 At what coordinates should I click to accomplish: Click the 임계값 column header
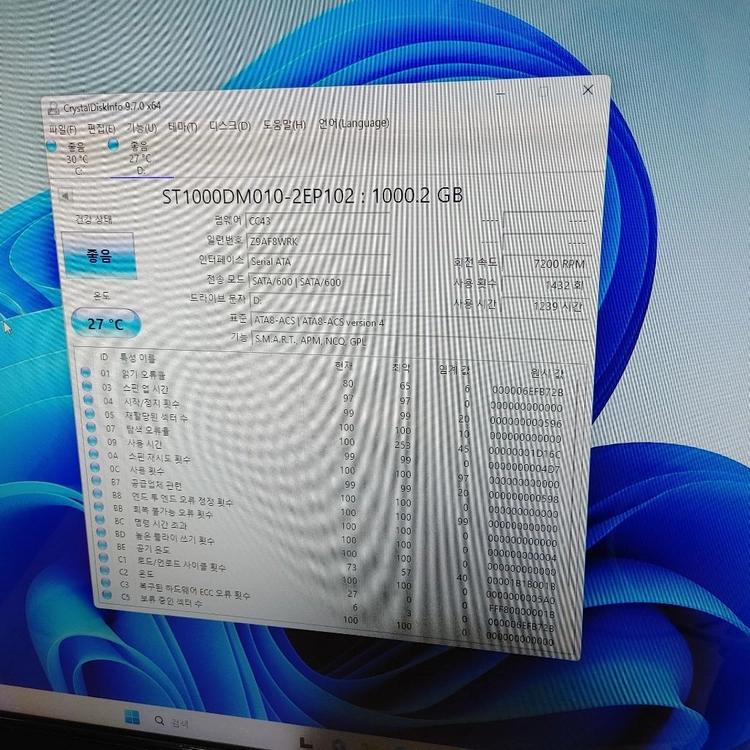point(454,369)
